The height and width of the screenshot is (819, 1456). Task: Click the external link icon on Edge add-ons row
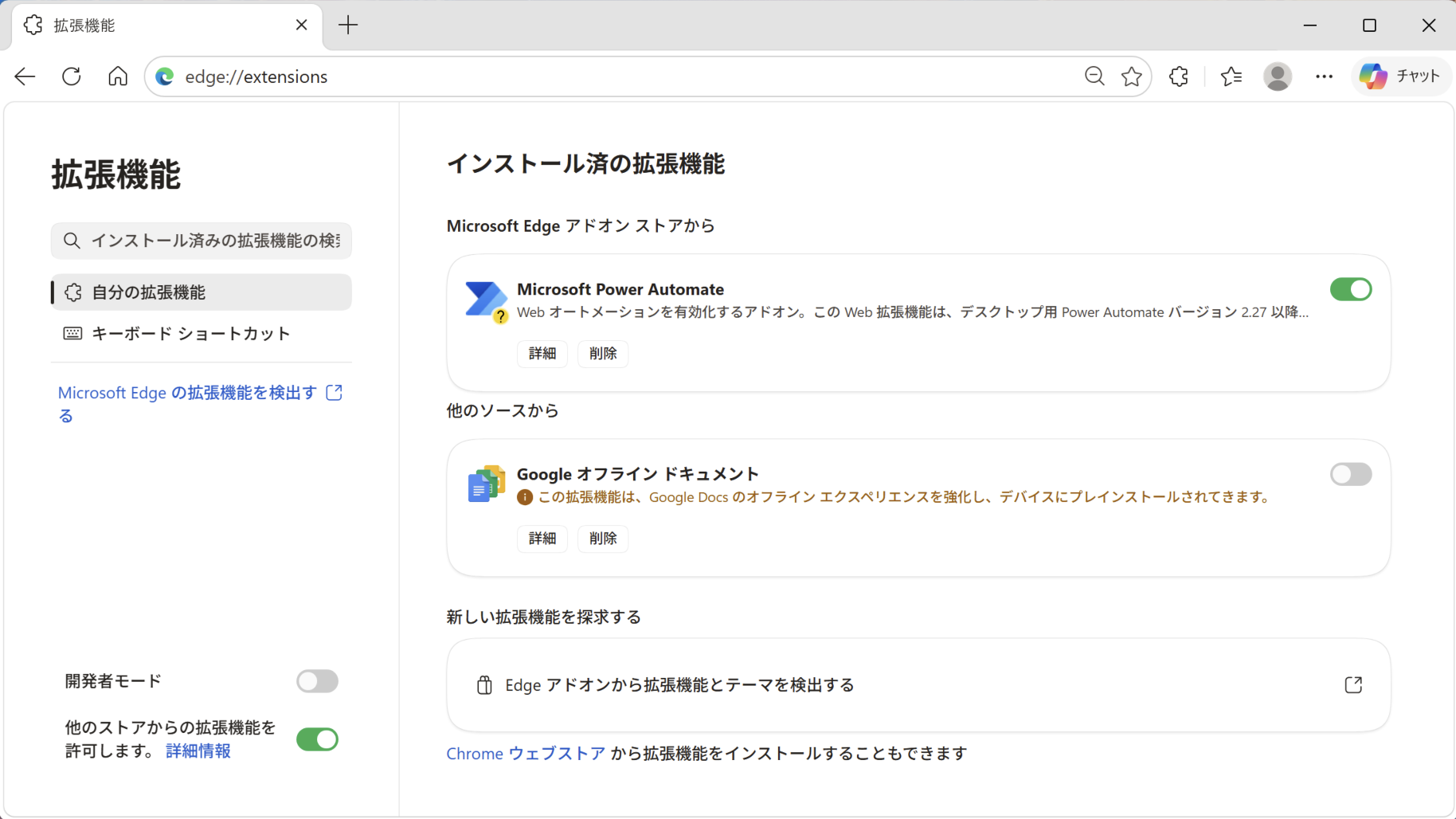pos(1353,685)
